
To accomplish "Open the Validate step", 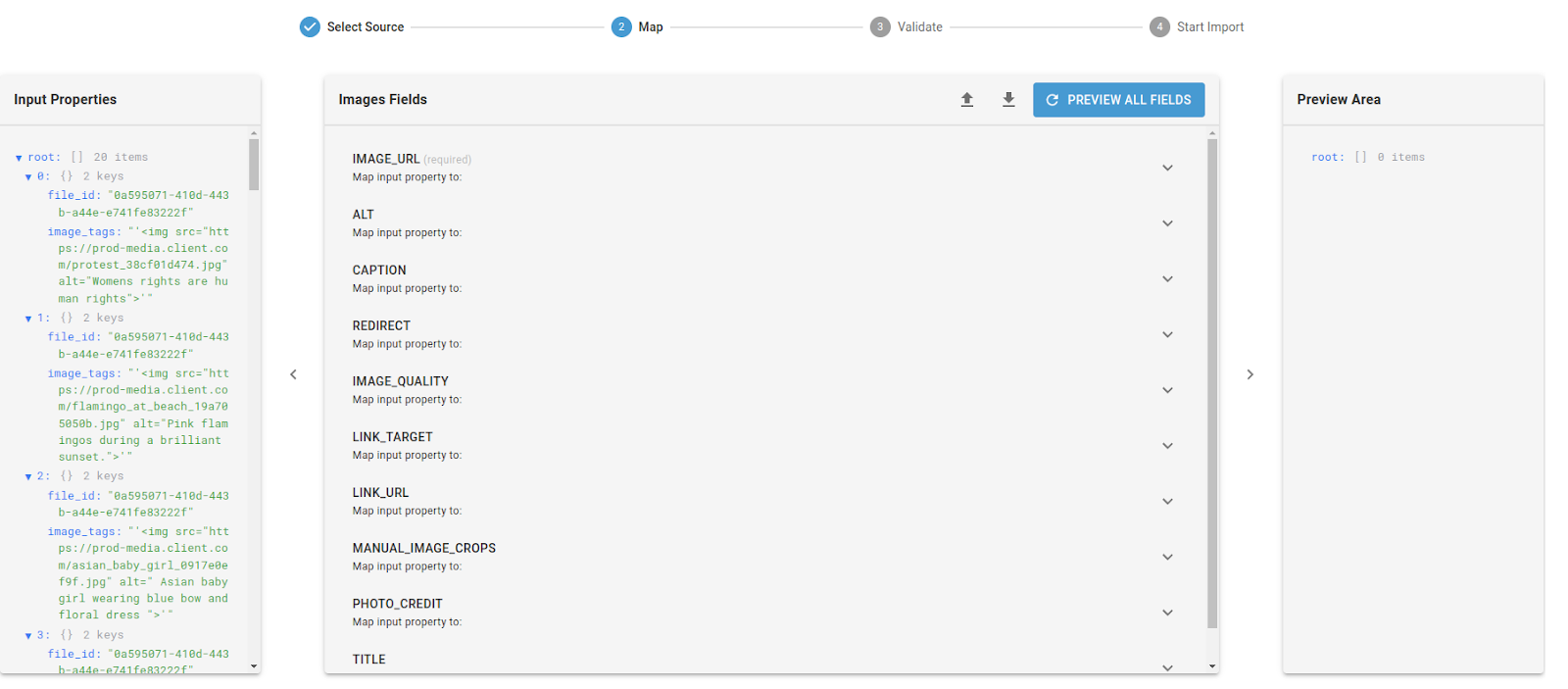I will (920, 26).
